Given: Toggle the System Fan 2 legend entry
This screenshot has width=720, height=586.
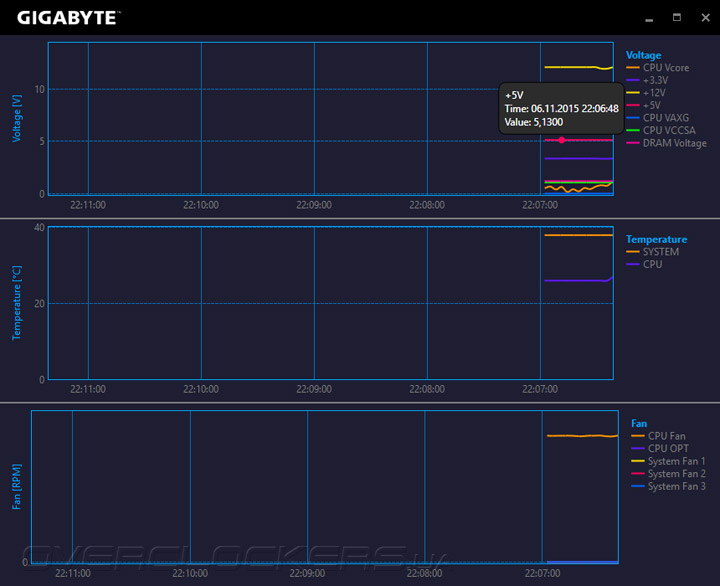Looking at the screenshot, I should pyautogui.click(x=668, y=473).
